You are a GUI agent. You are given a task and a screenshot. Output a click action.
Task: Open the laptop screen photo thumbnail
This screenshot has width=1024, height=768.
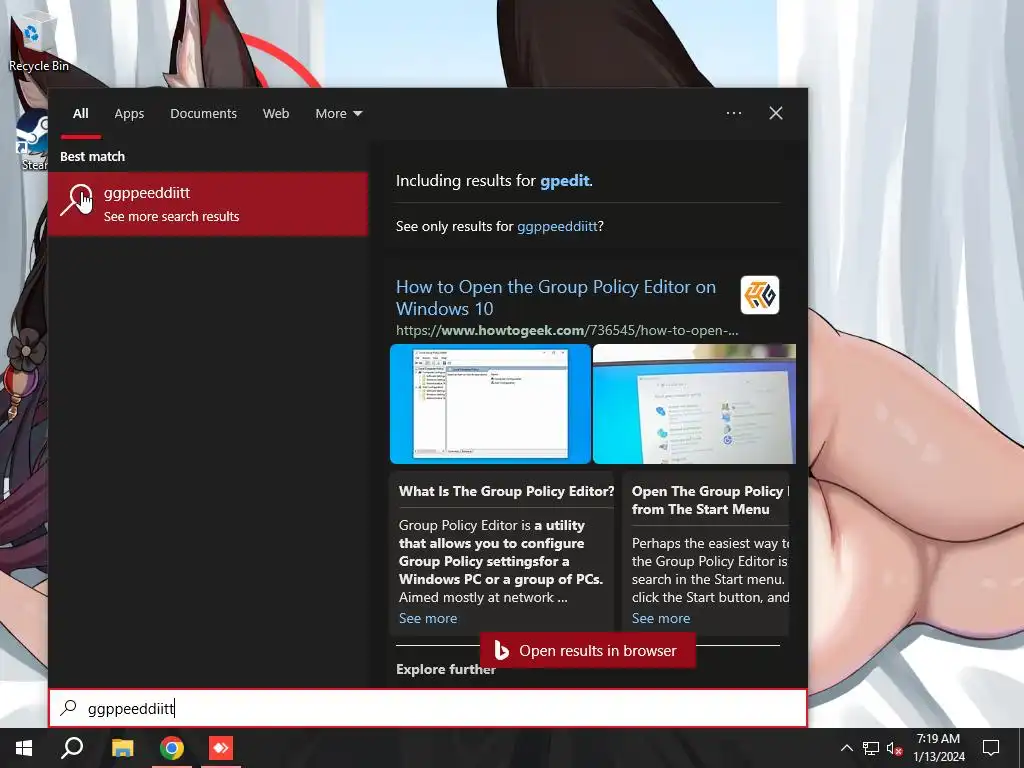[x=694, y=404]
